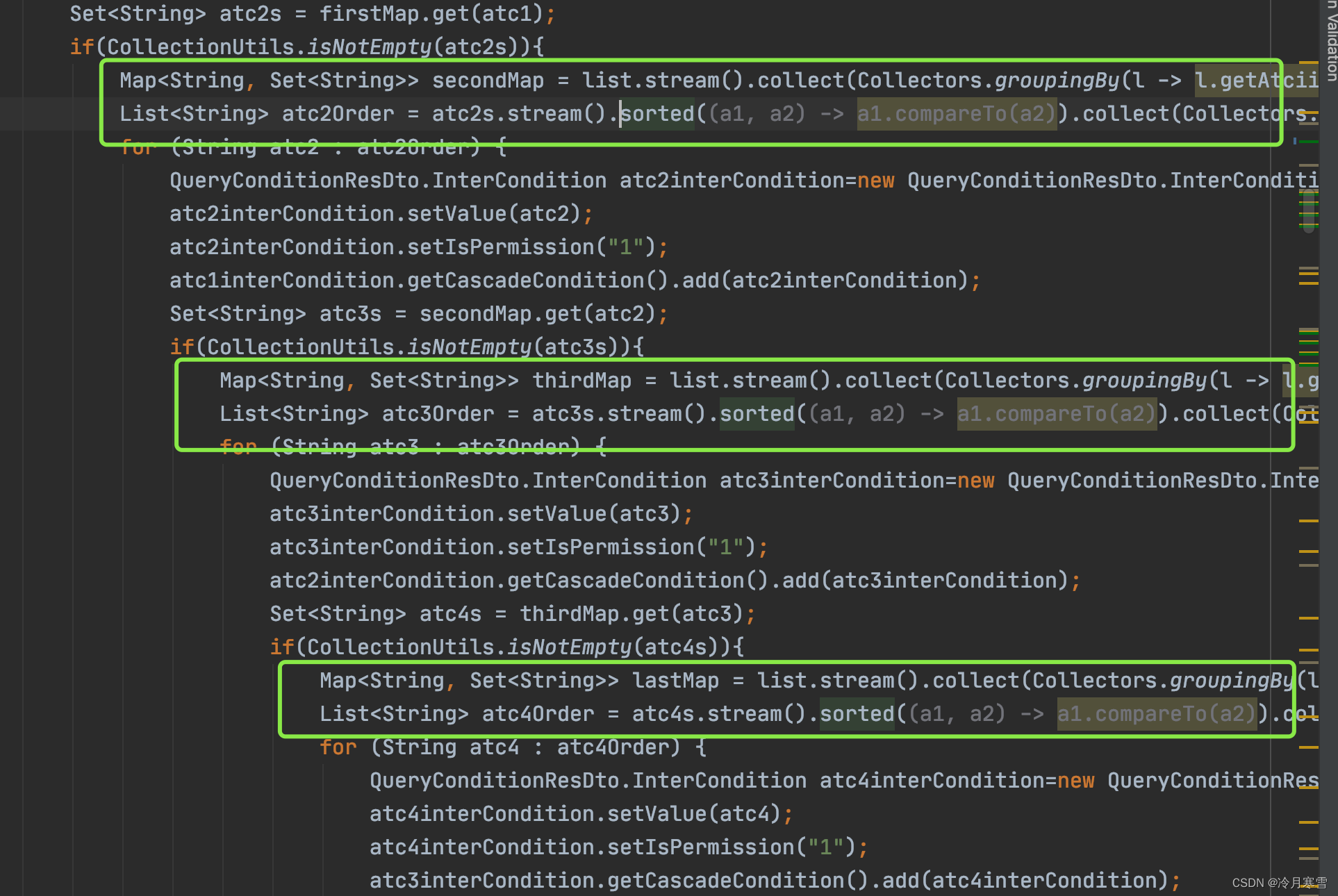Click 'a1.compareTo(a2)' in atc2Order line

pos(957,114)
